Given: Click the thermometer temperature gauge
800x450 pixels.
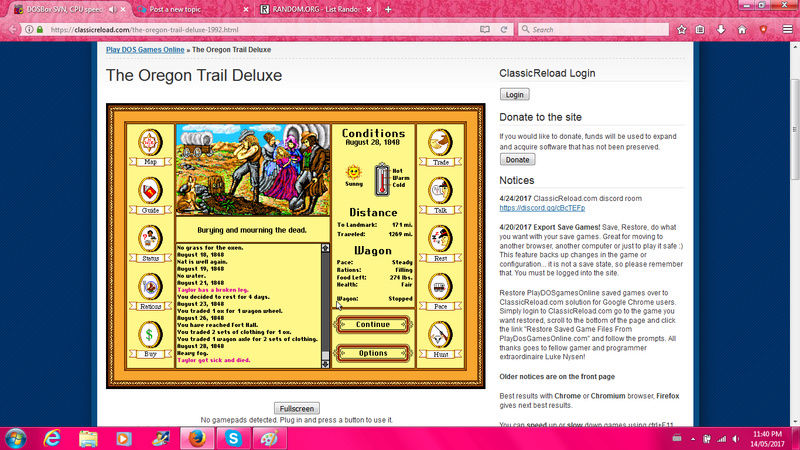Looking at the screenshot, I should (382, 180).
